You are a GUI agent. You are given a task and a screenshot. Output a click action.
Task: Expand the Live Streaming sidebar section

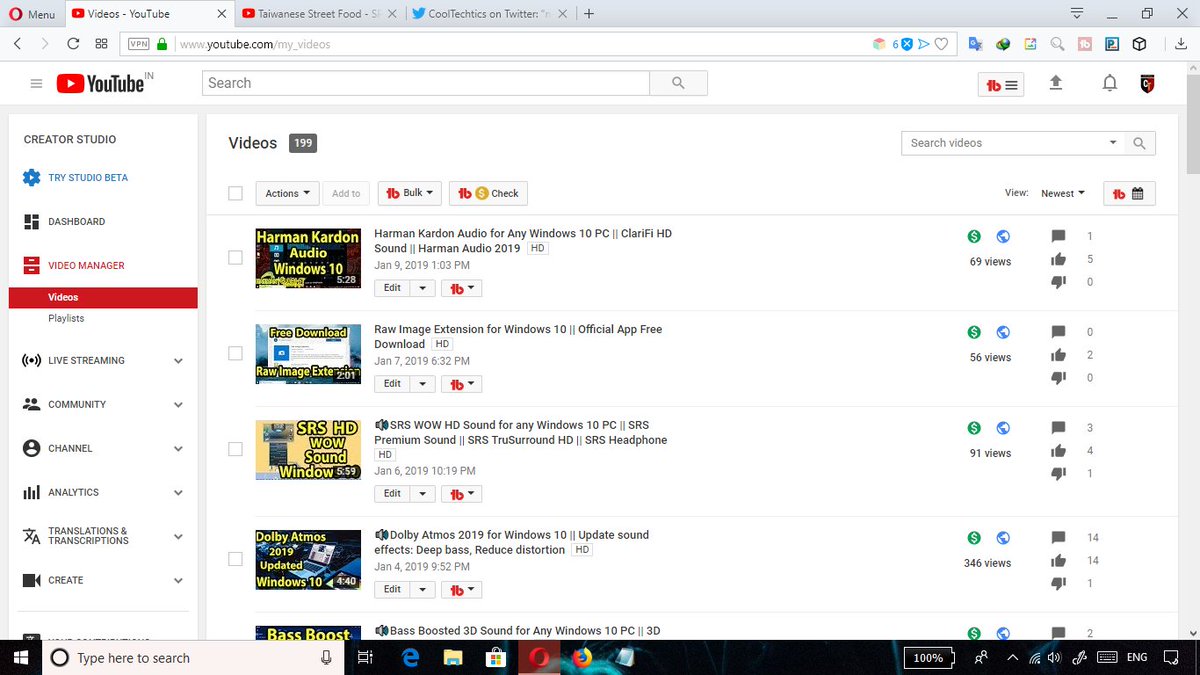point(178,361)
